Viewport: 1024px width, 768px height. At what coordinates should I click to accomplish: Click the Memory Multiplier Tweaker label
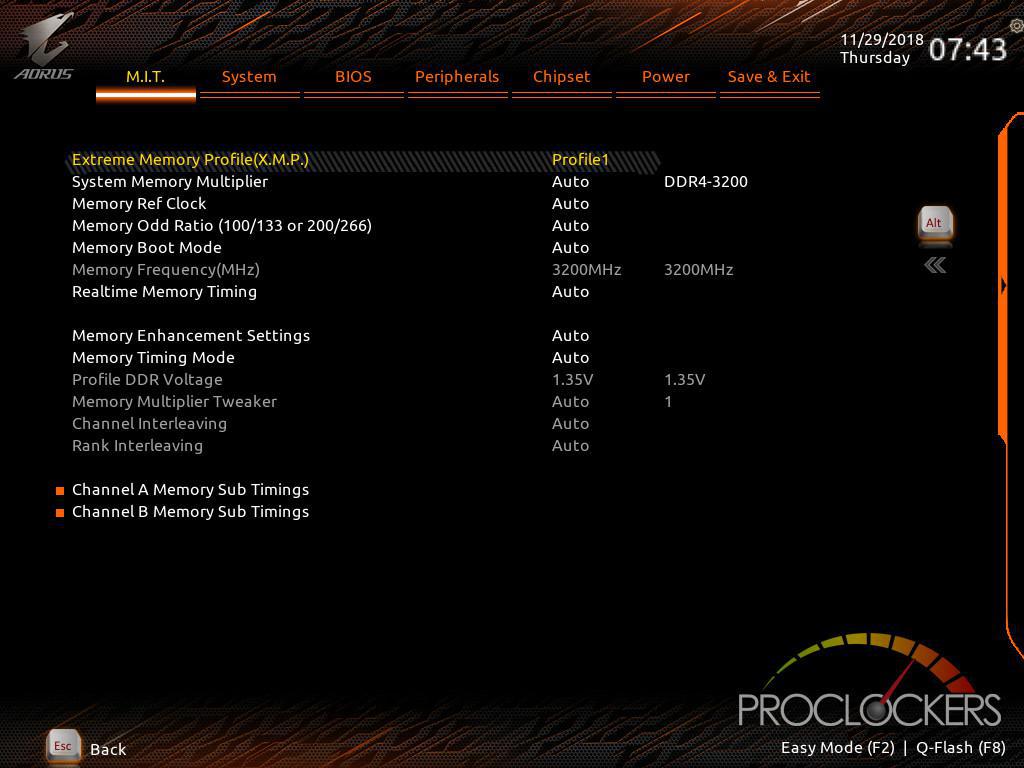[x=174, y=402]
